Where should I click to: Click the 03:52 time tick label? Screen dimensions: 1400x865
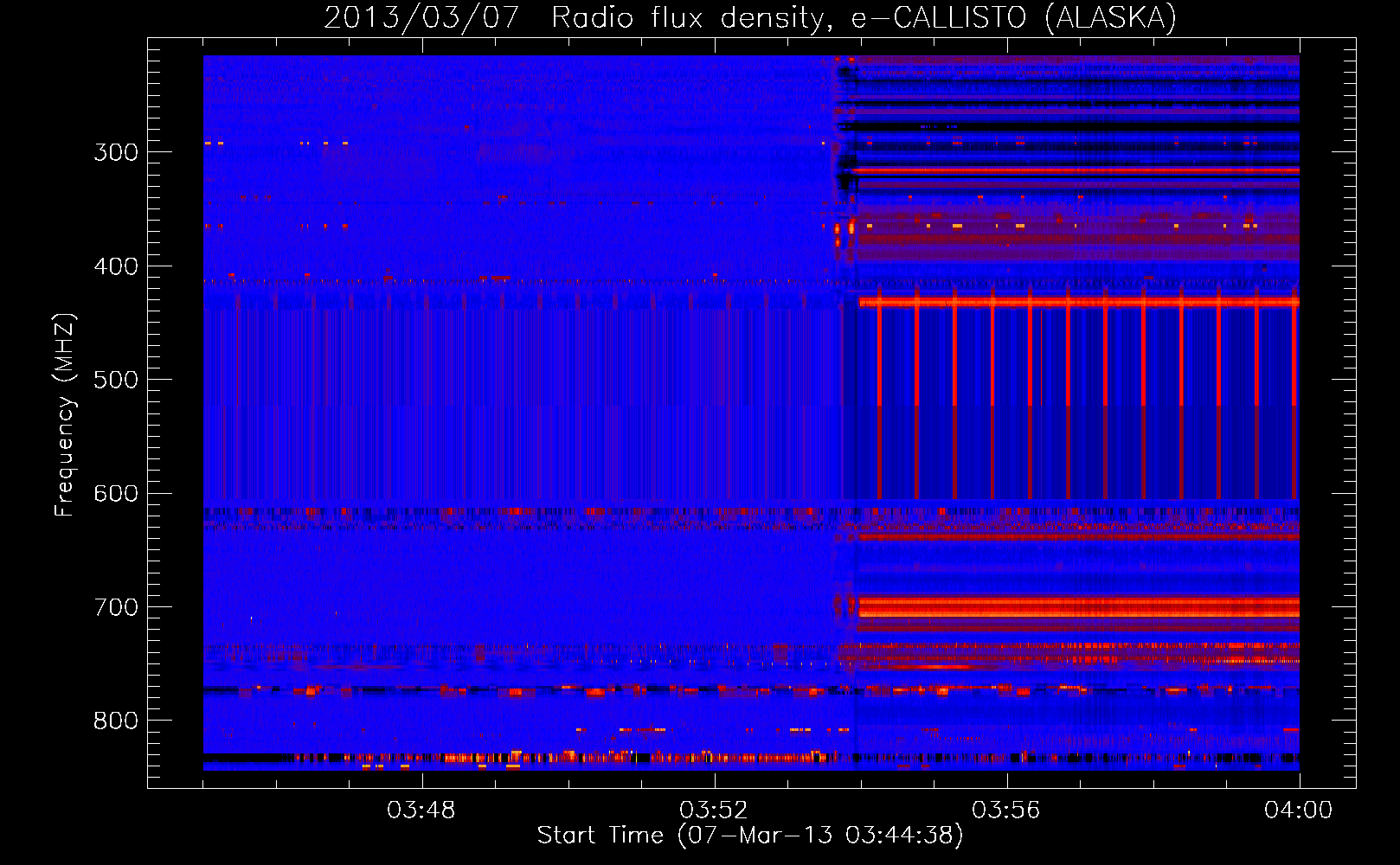tap(714, 811)
